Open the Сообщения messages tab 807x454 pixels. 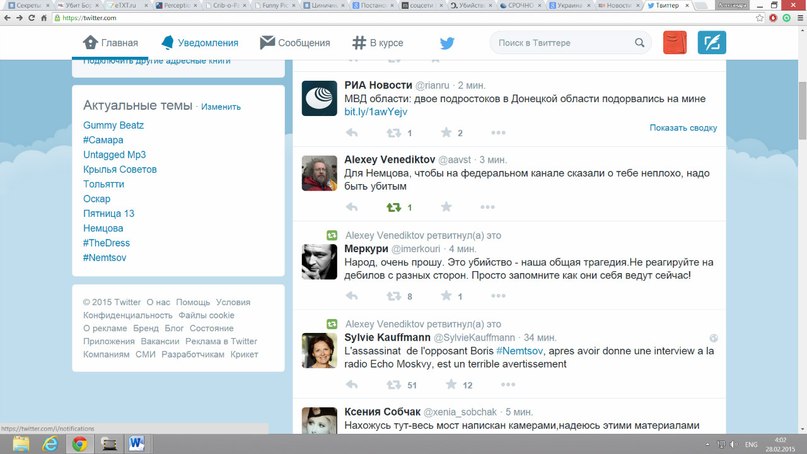click(x=295, y=43)
